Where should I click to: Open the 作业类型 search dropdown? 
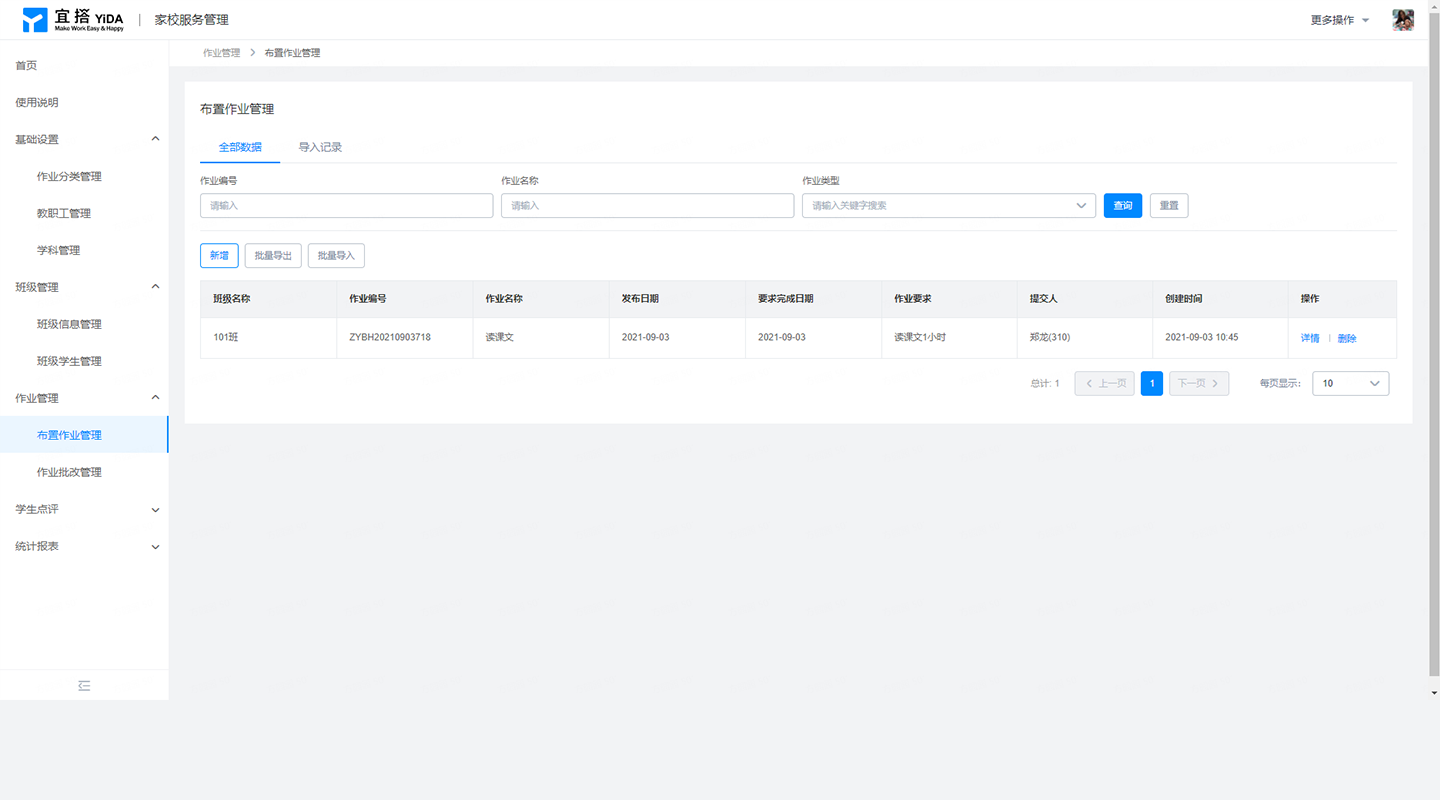click(x=948, y=206)
